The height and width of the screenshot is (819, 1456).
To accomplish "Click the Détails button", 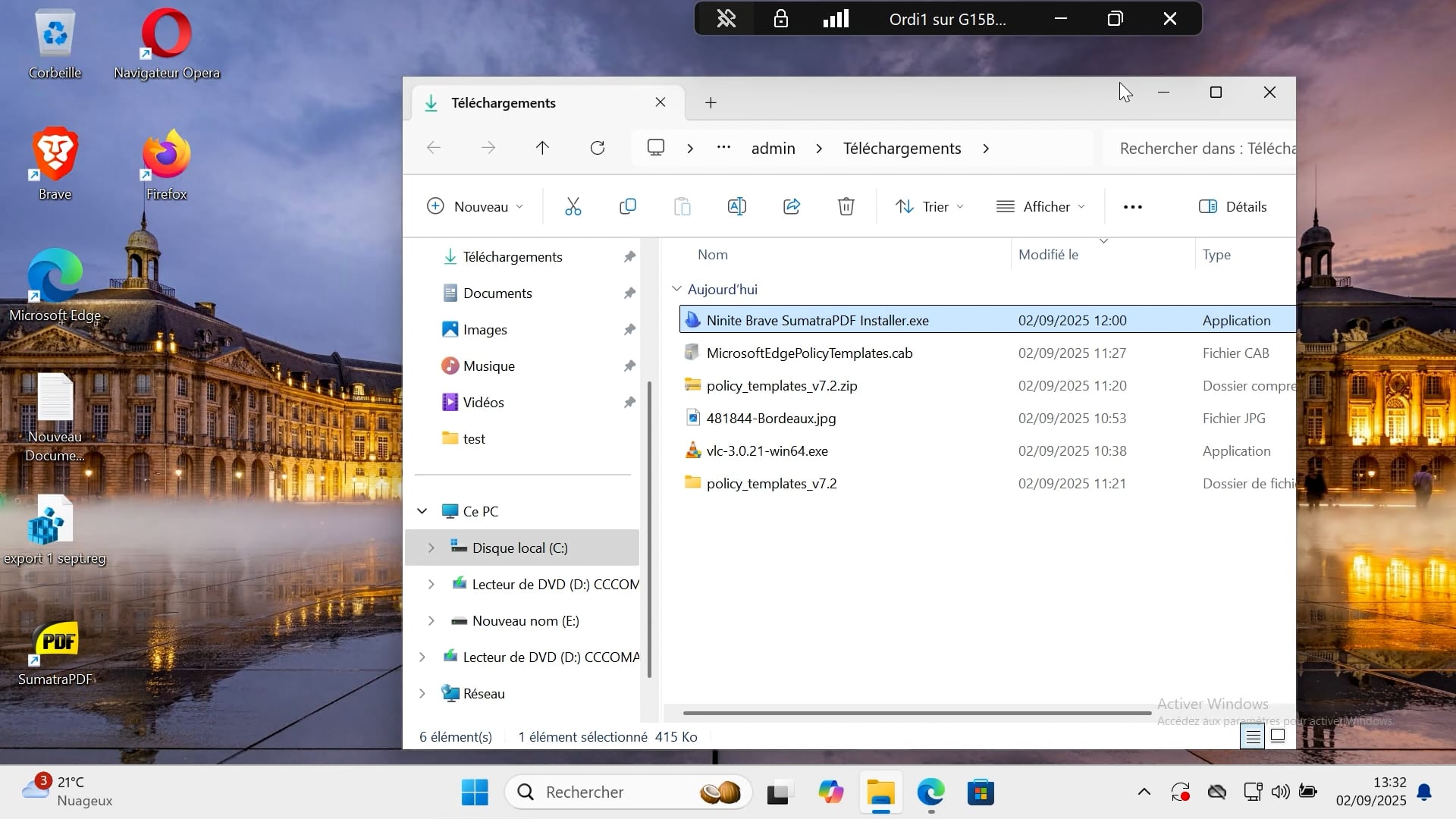I will (x=1232, y=206).
